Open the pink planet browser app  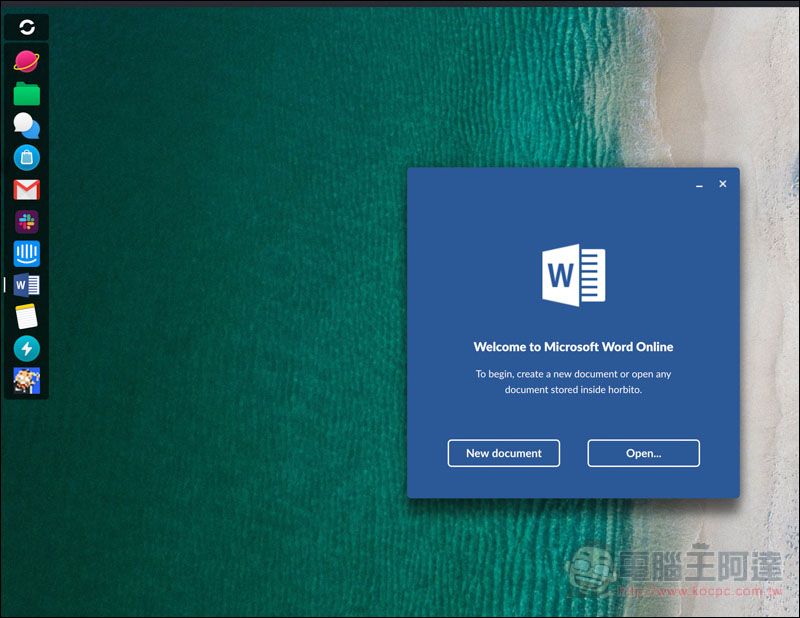pos(27,61)
